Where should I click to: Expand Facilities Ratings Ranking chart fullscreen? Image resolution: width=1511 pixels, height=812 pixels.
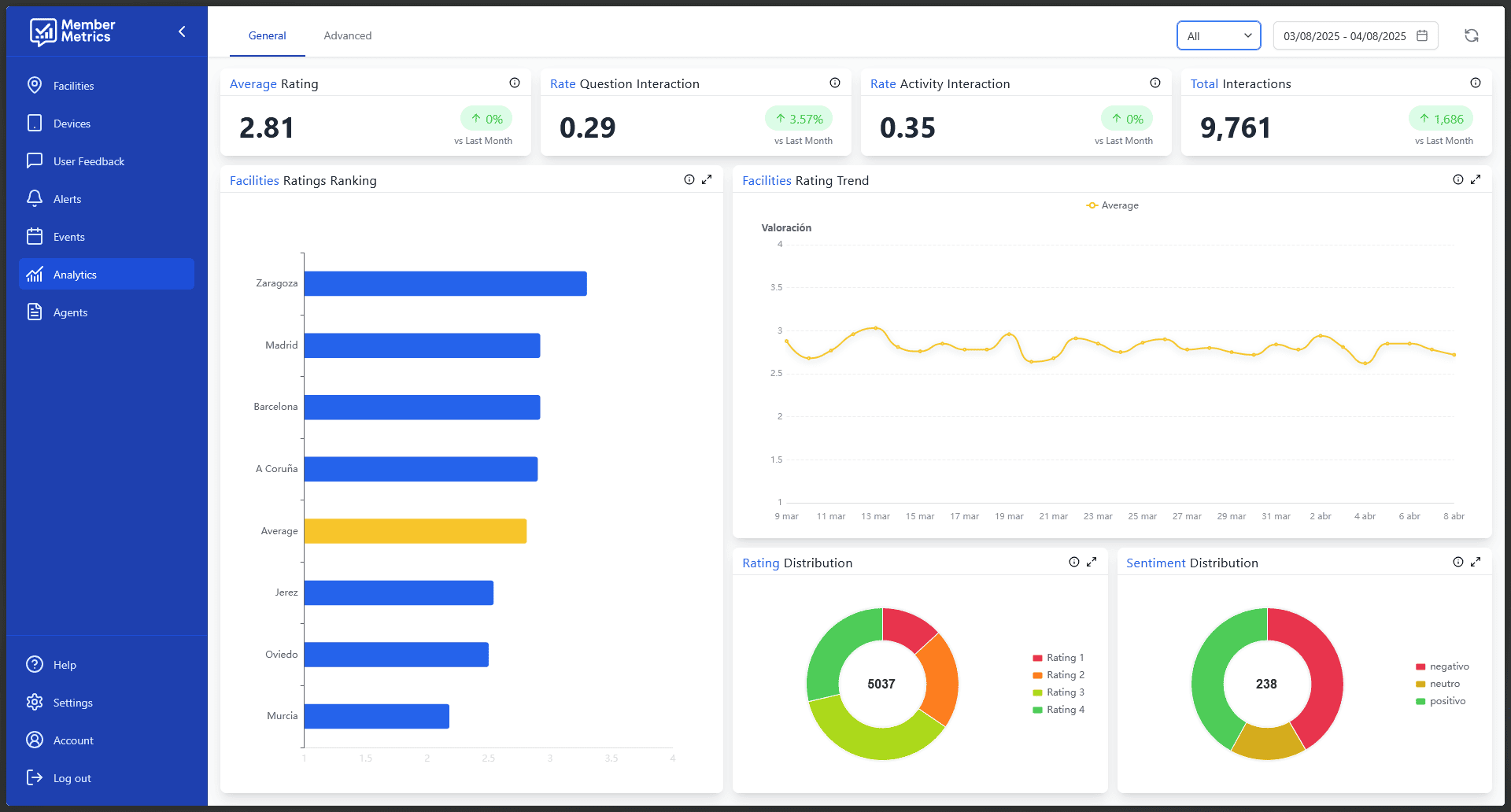point(707,179)
